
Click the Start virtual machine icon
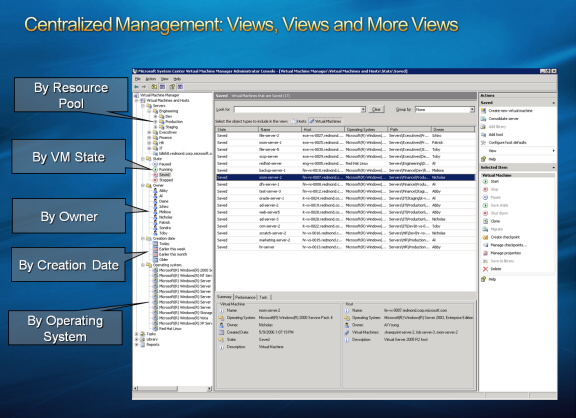[485, 181]
